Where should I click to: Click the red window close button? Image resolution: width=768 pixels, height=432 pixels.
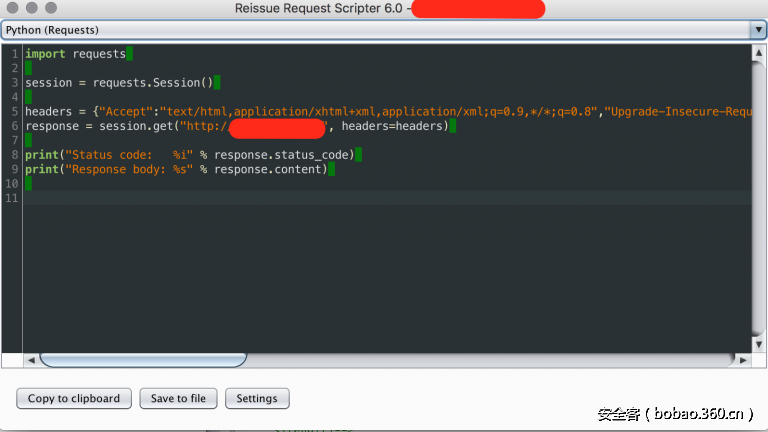point(13,8)
